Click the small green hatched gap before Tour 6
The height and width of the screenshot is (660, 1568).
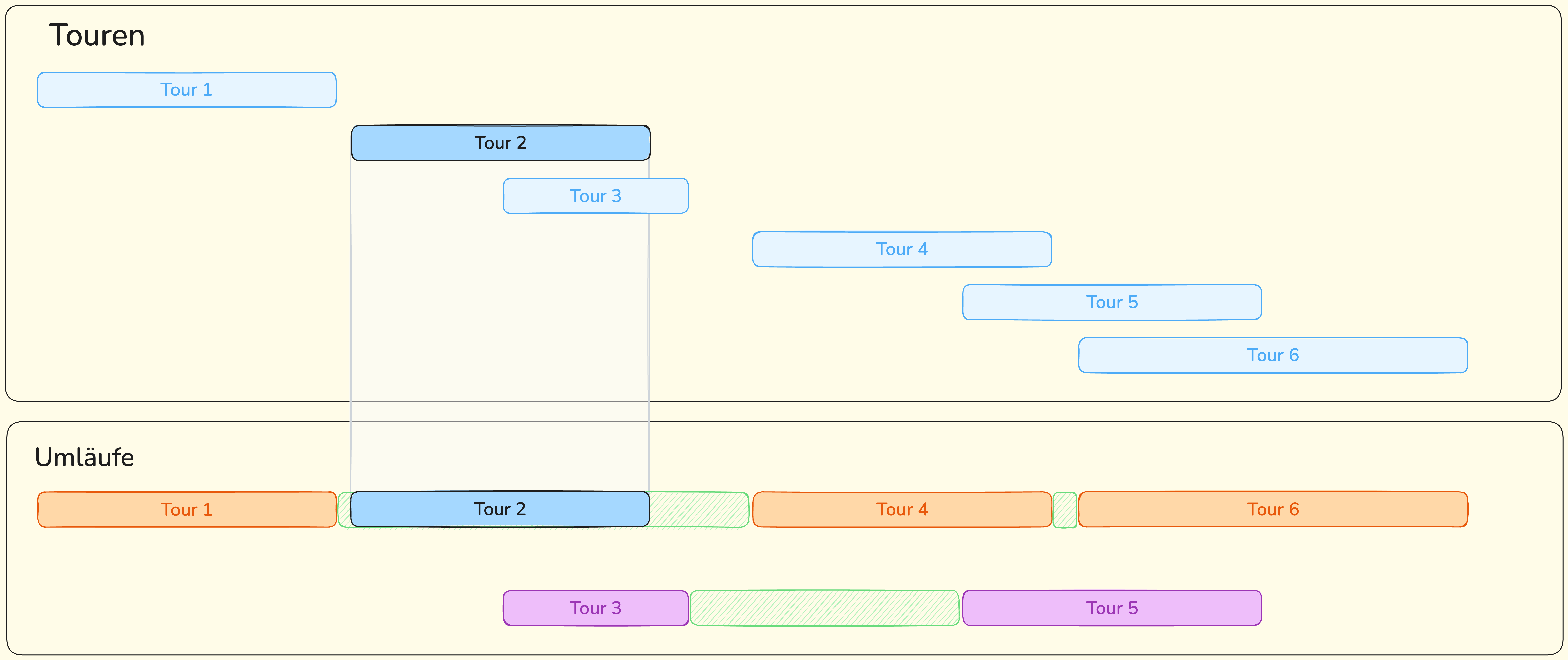pos(1065,510)
